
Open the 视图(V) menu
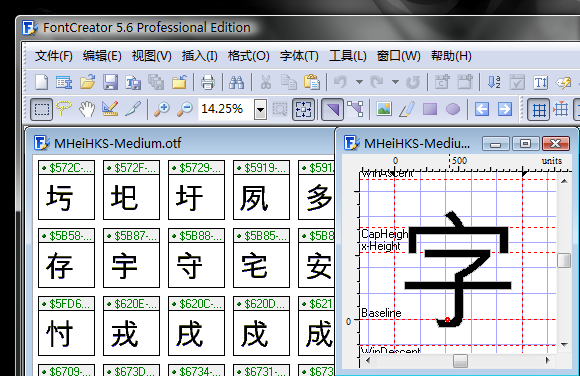click(152, 56)
